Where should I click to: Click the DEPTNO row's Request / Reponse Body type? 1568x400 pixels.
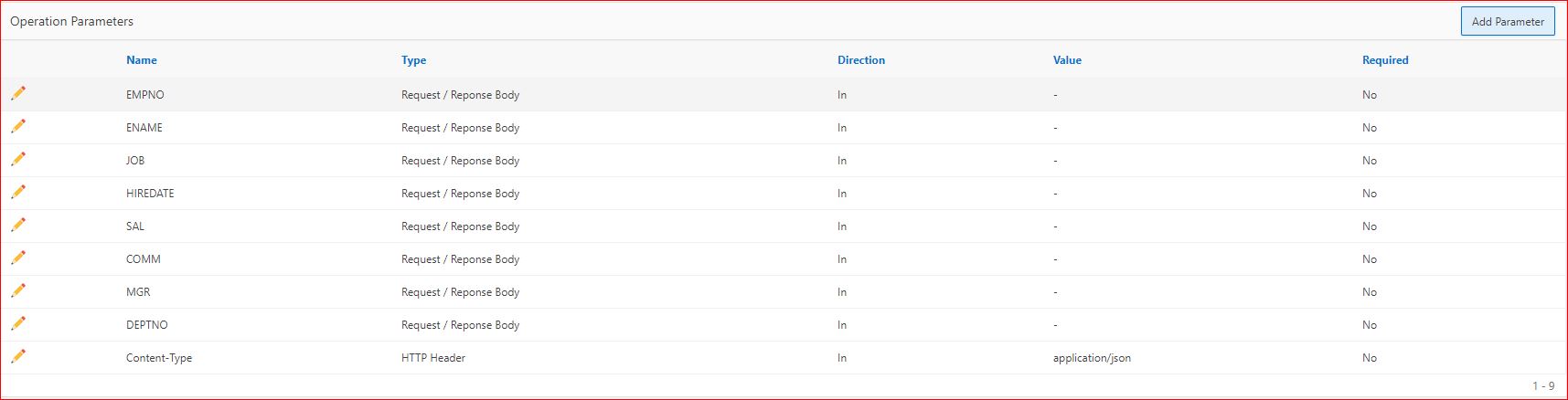[460, 325]
